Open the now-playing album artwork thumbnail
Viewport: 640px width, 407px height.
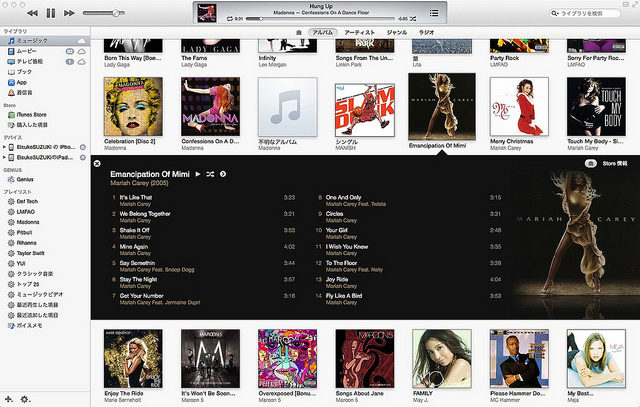207,13
